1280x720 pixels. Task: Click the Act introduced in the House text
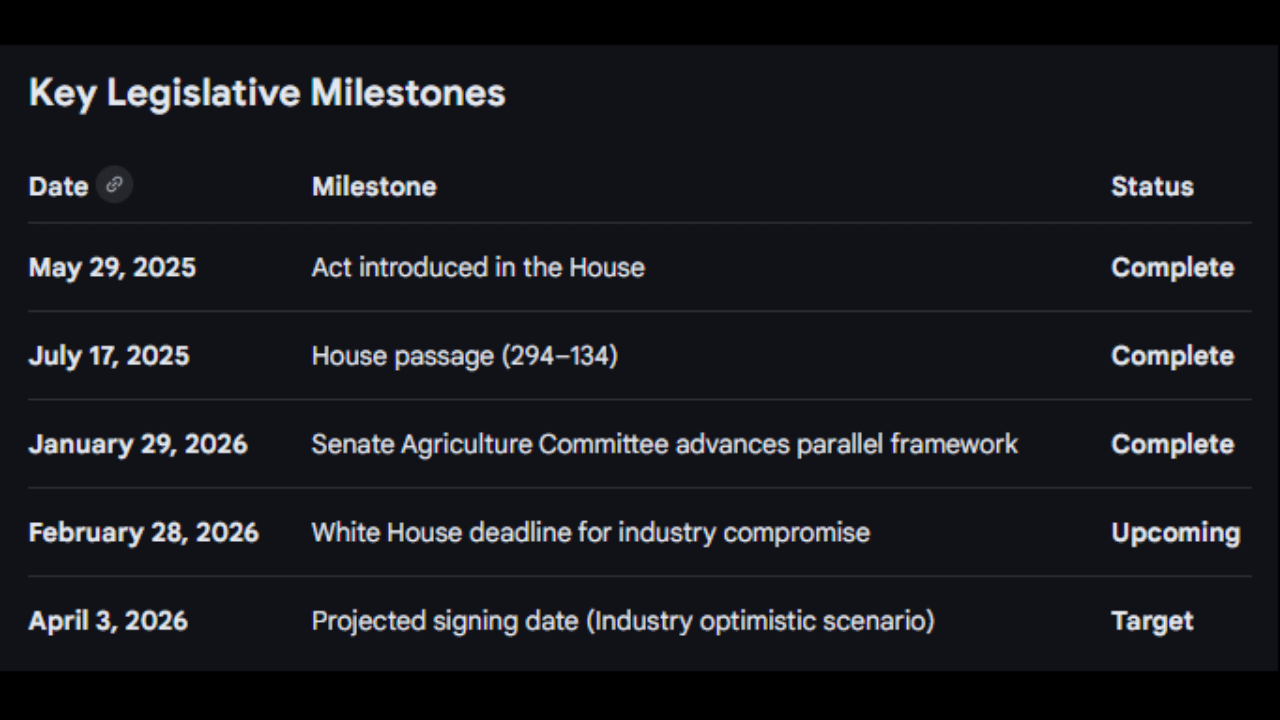point(478,268)
